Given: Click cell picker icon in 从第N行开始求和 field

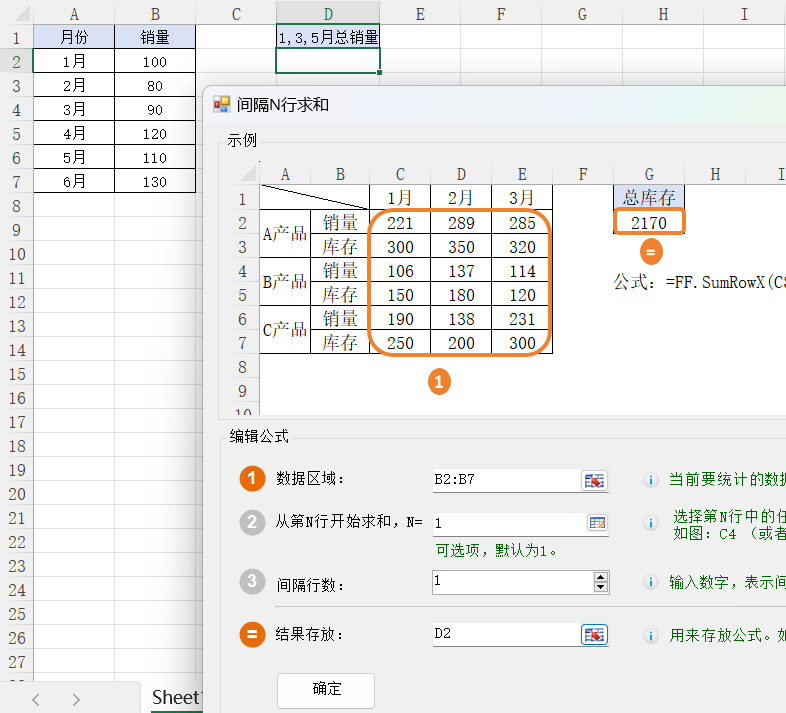Looking at the screenshot, I should pos(597,523).
